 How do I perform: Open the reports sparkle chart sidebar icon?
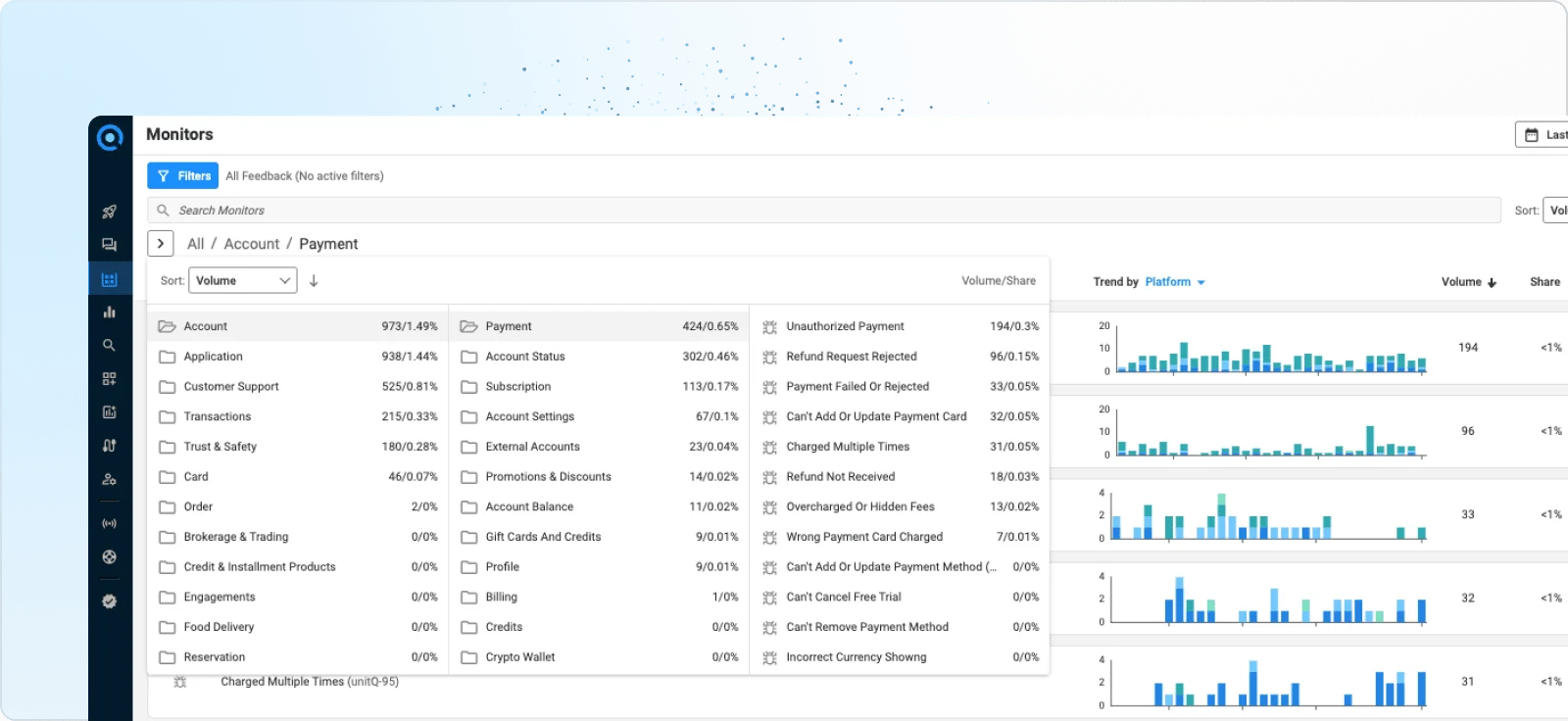[x=110, y=411]
